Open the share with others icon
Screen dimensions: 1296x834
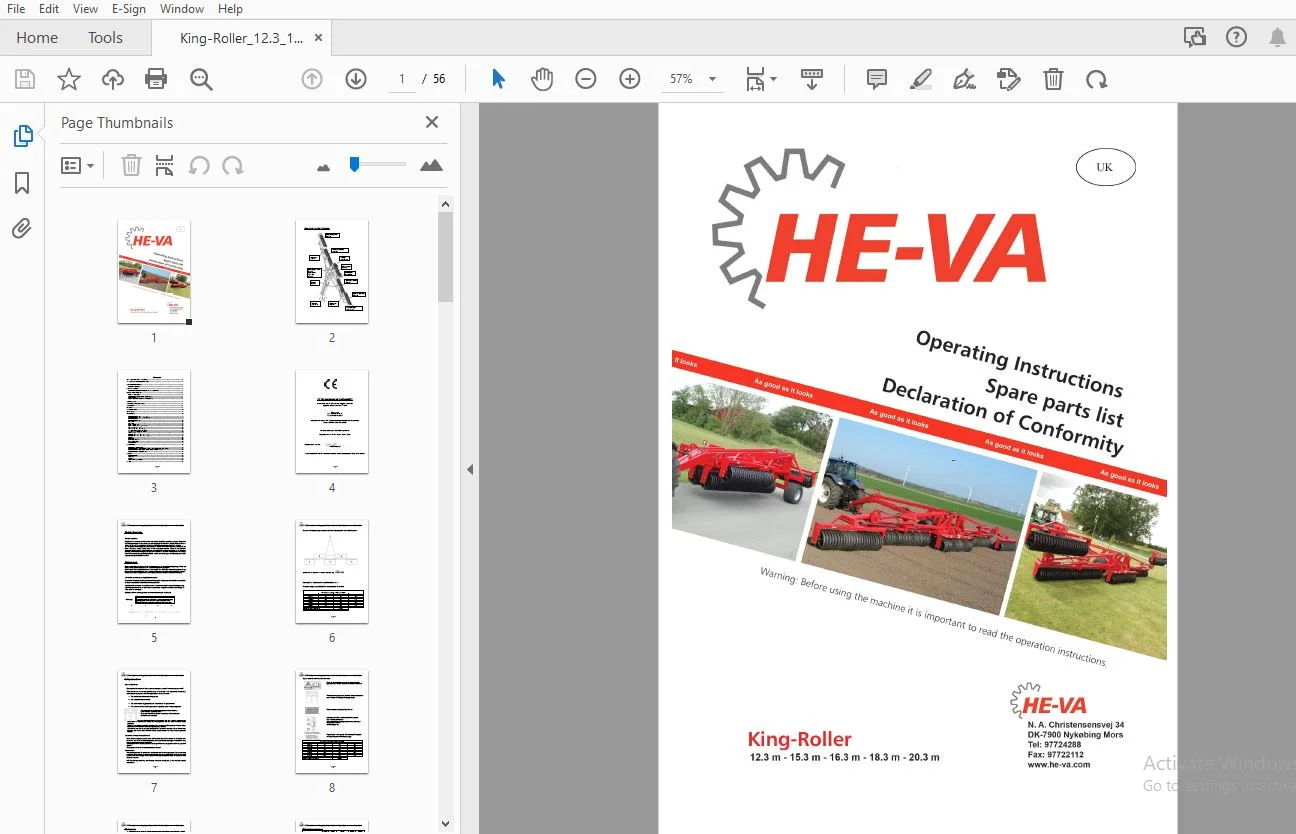coord(1195,38)
